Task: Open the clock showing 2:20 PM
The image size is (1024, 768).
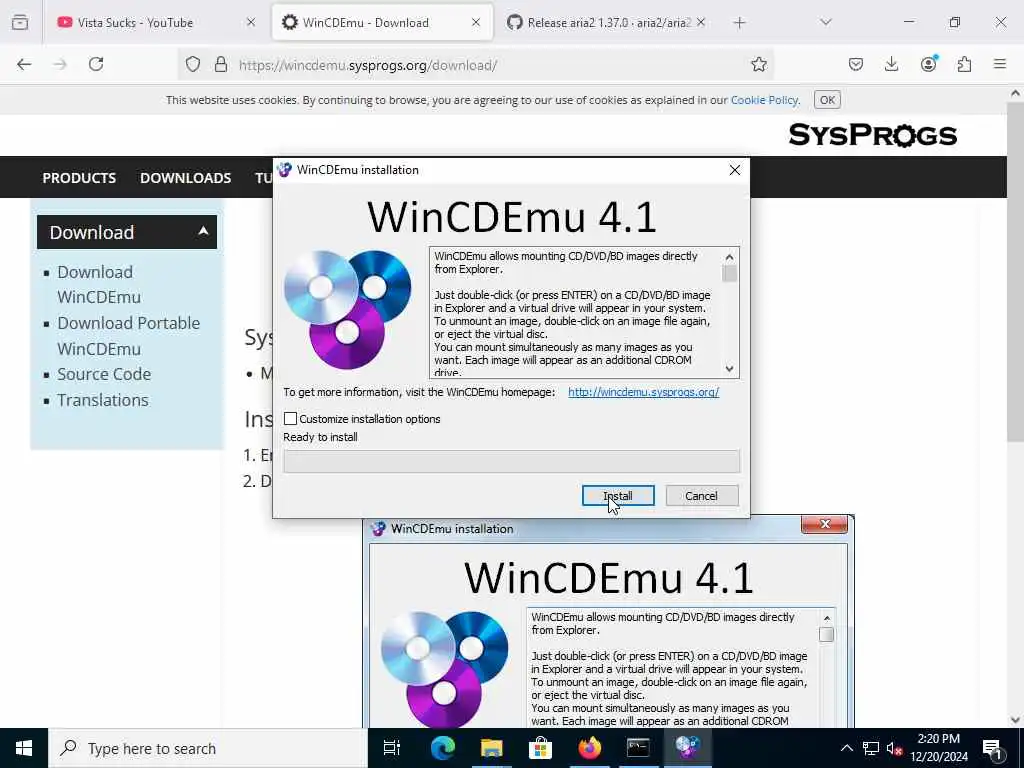Action: tap(938, 748)
